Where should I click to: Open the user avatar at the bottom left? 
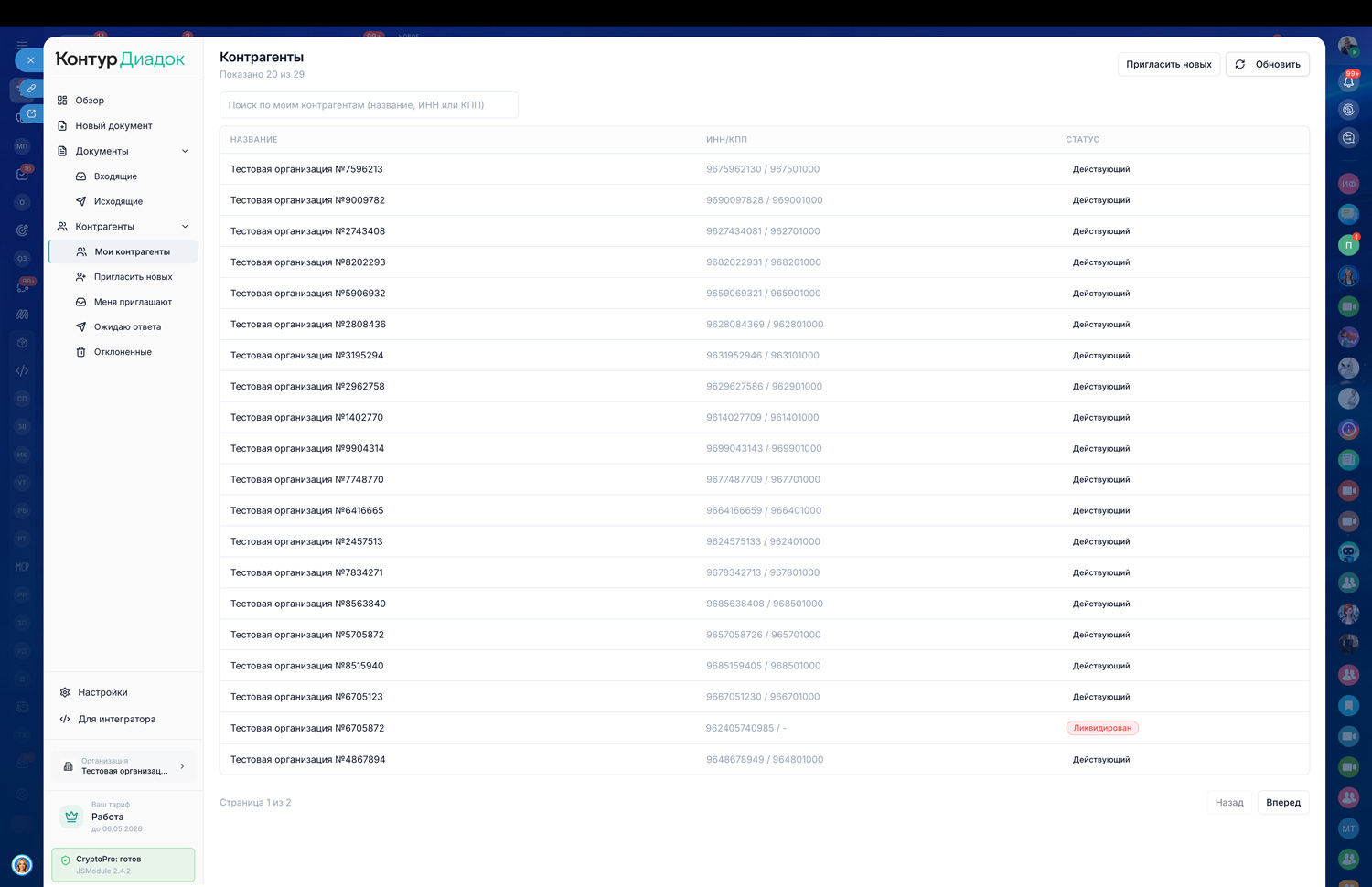pyautogui.click(x=22, y=865)
